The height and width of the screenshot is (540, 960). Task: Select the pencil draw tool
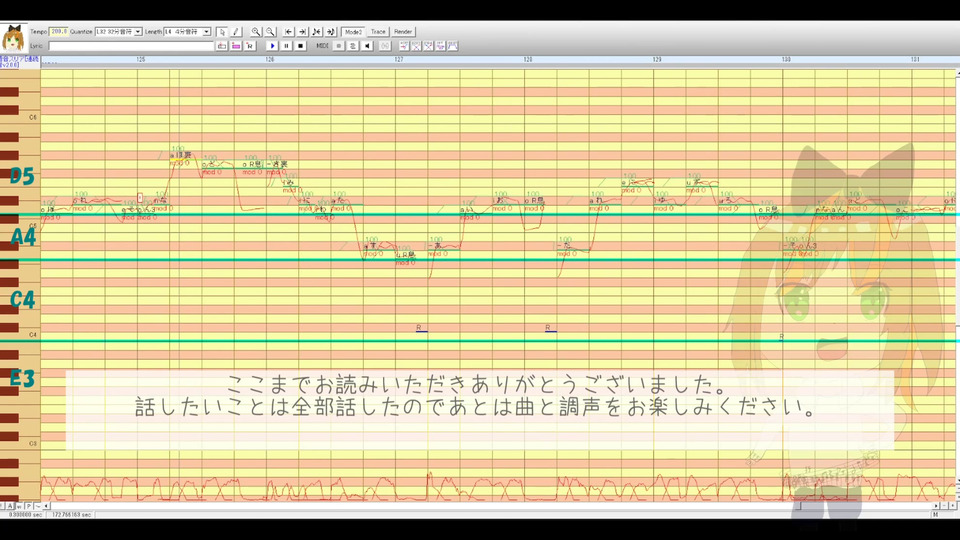point(236,32)
